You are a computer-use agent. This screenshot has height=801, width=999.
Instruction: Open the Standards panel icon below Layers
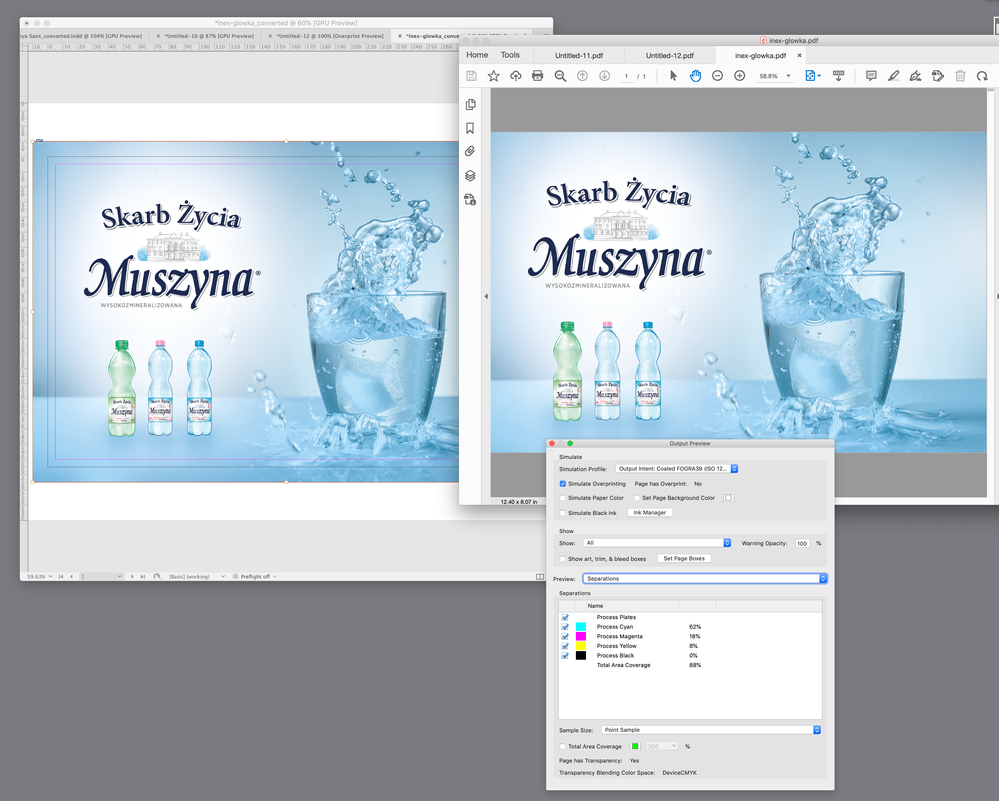click(470, 199)
